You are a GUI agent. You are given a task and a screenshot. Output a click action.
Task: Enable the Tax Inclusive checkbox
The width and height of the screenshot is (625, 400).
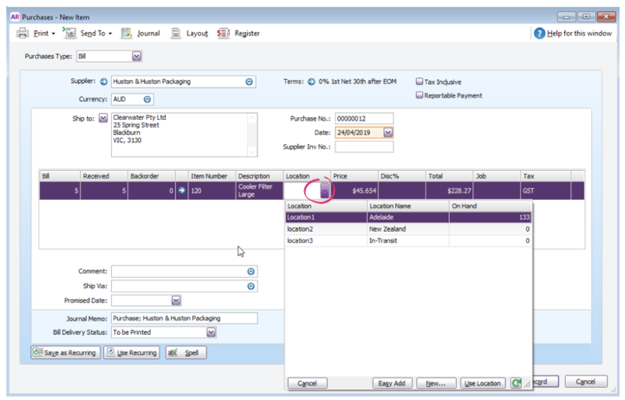[x=420, y=82]
